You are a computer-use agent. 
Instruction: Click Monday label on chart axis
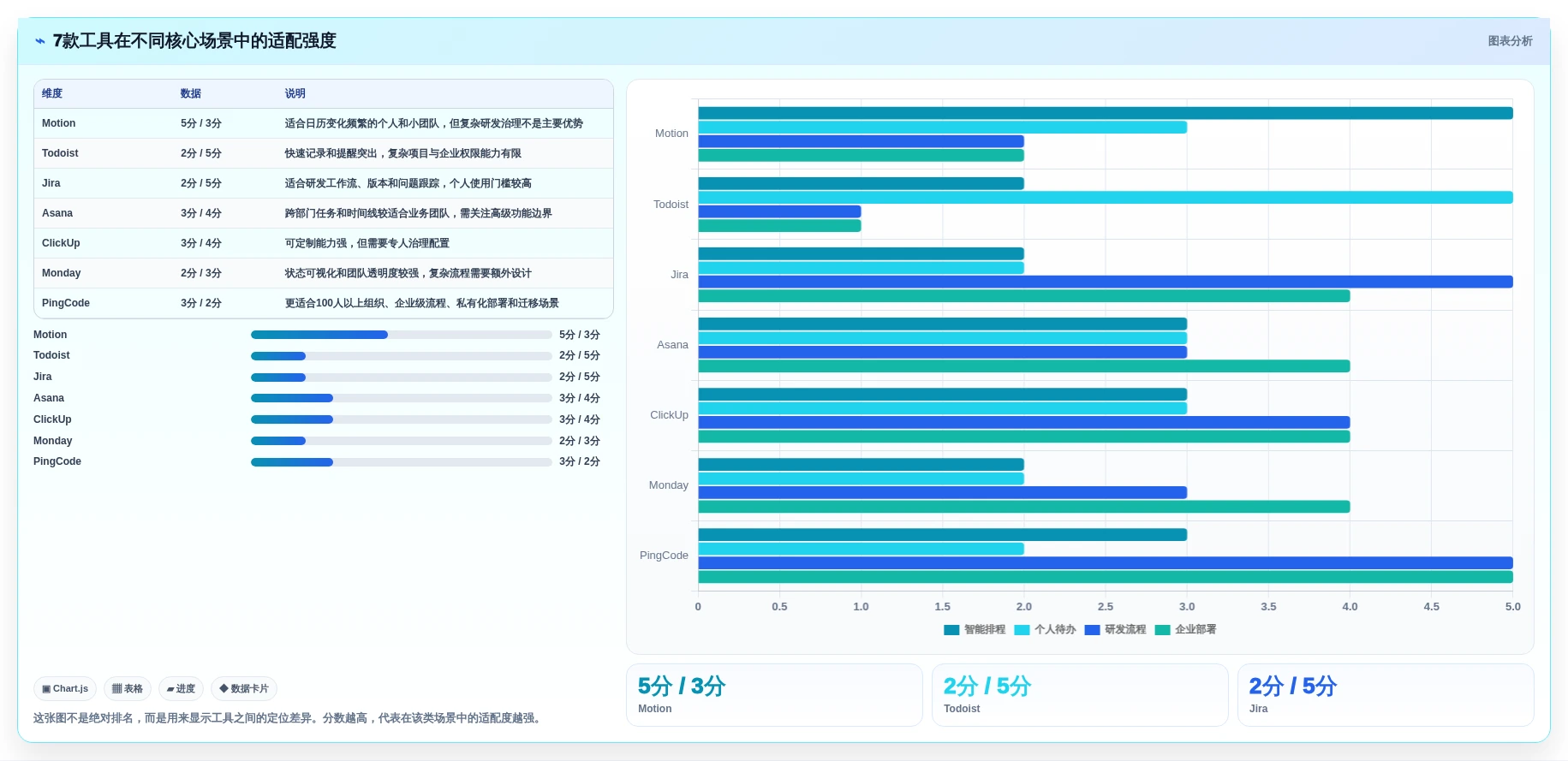click(x=668, y=485)
